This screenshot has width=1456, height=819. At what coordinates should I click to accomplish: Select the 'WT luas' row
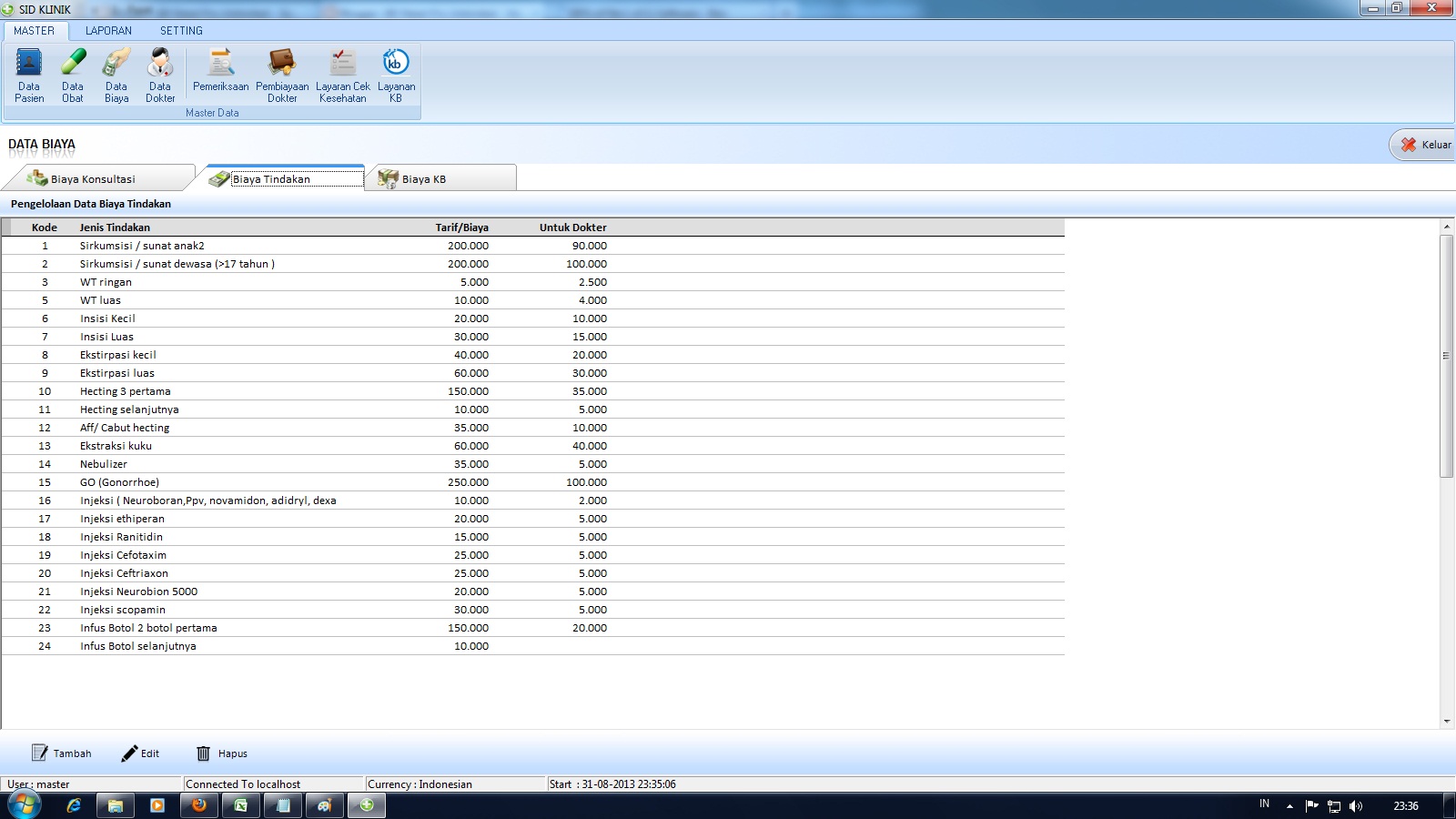(x=532, y=300)
